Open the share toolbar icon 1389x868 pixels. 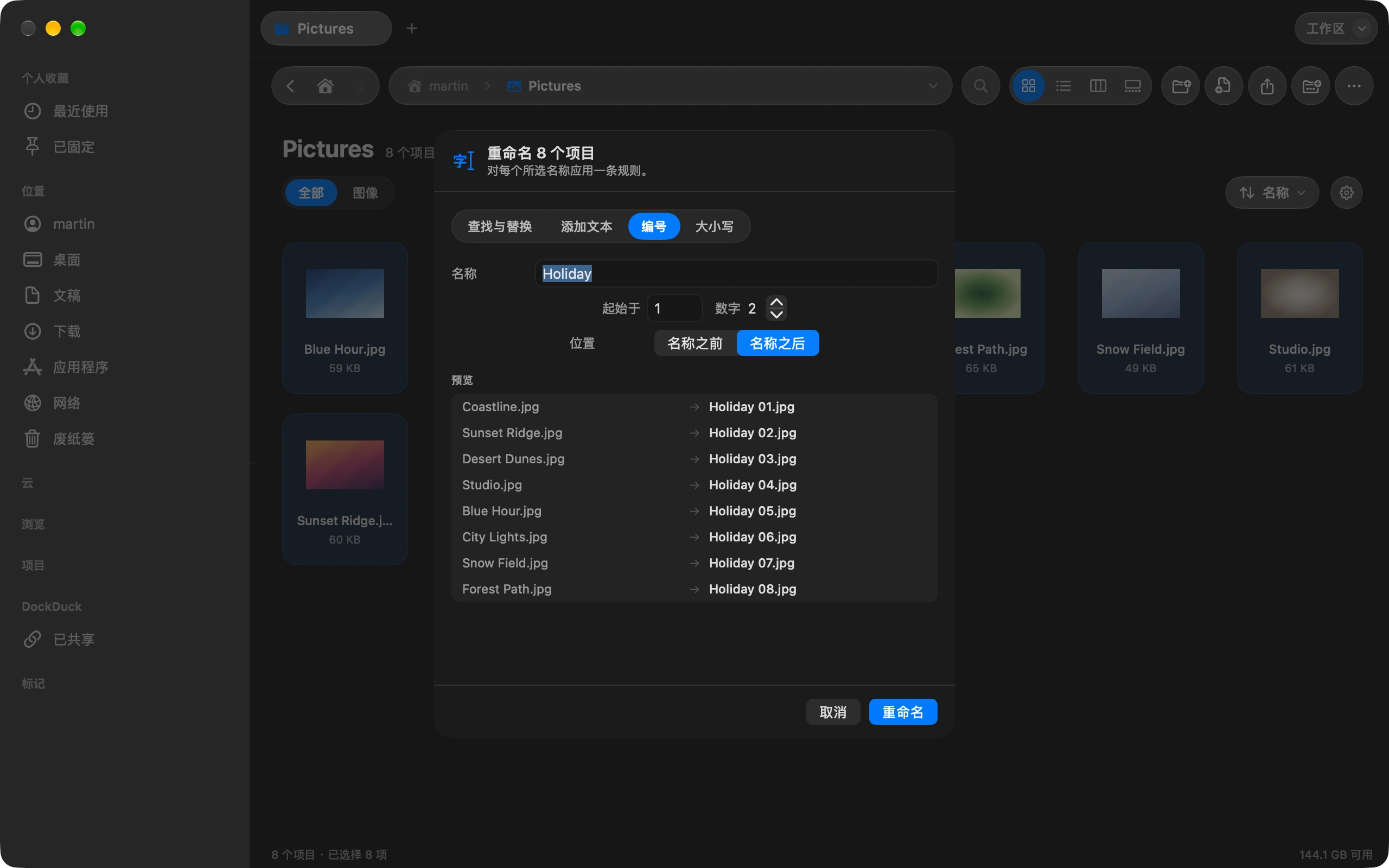[1267, 86]
